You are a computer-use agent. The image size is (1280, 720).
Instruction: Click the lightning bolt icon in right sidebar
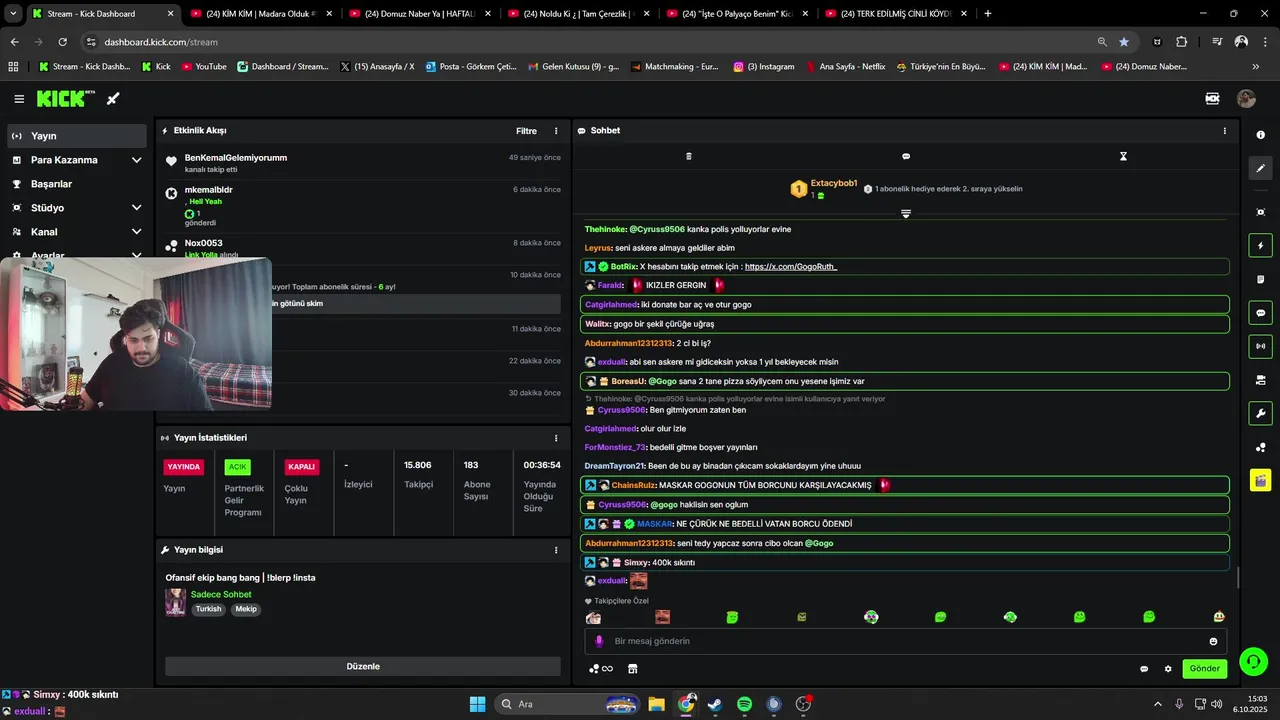click(1260, 246)
